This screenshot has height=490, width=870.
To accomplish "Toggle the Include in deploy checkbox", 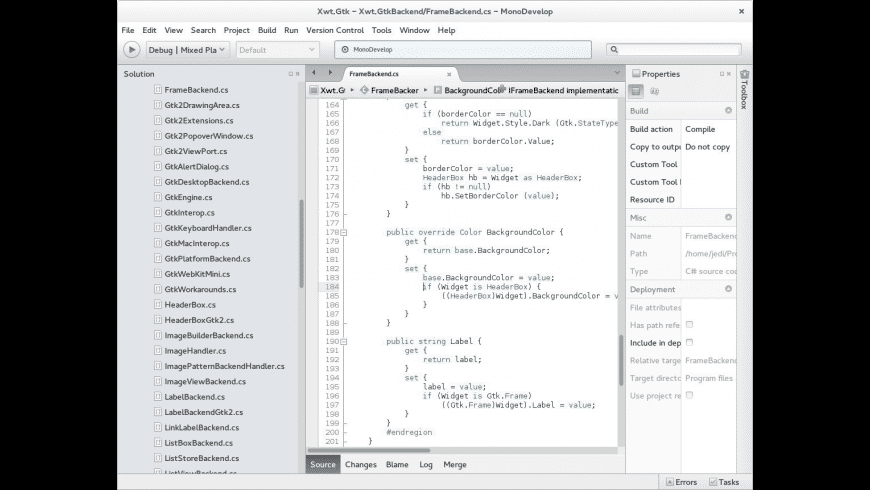I will click(689, 342).
